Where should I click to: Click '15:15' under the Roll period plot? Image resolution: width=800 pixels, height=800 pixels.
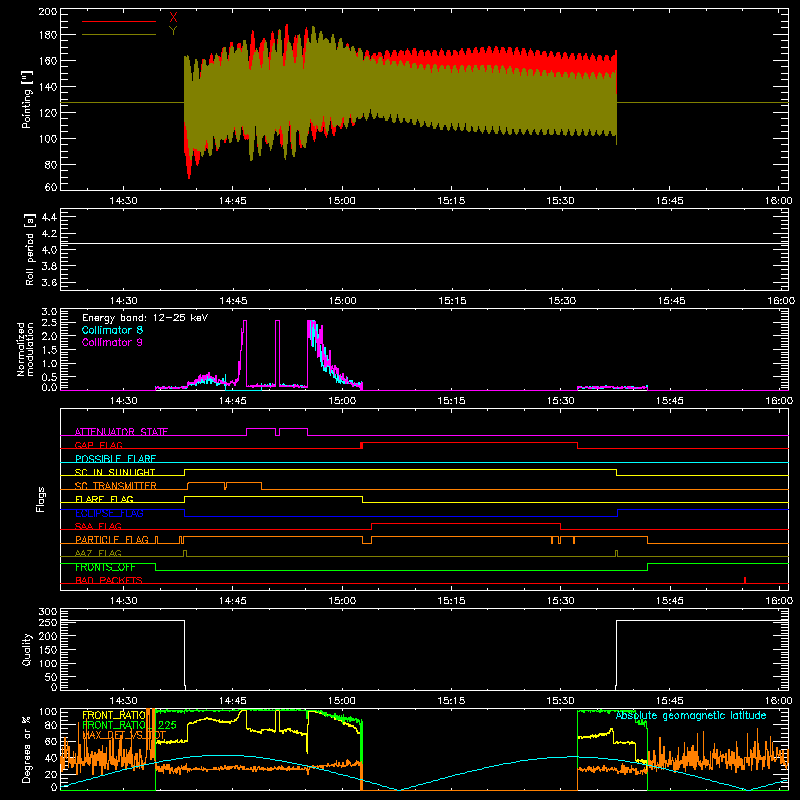pyautogui.click(x=452, y=301)
